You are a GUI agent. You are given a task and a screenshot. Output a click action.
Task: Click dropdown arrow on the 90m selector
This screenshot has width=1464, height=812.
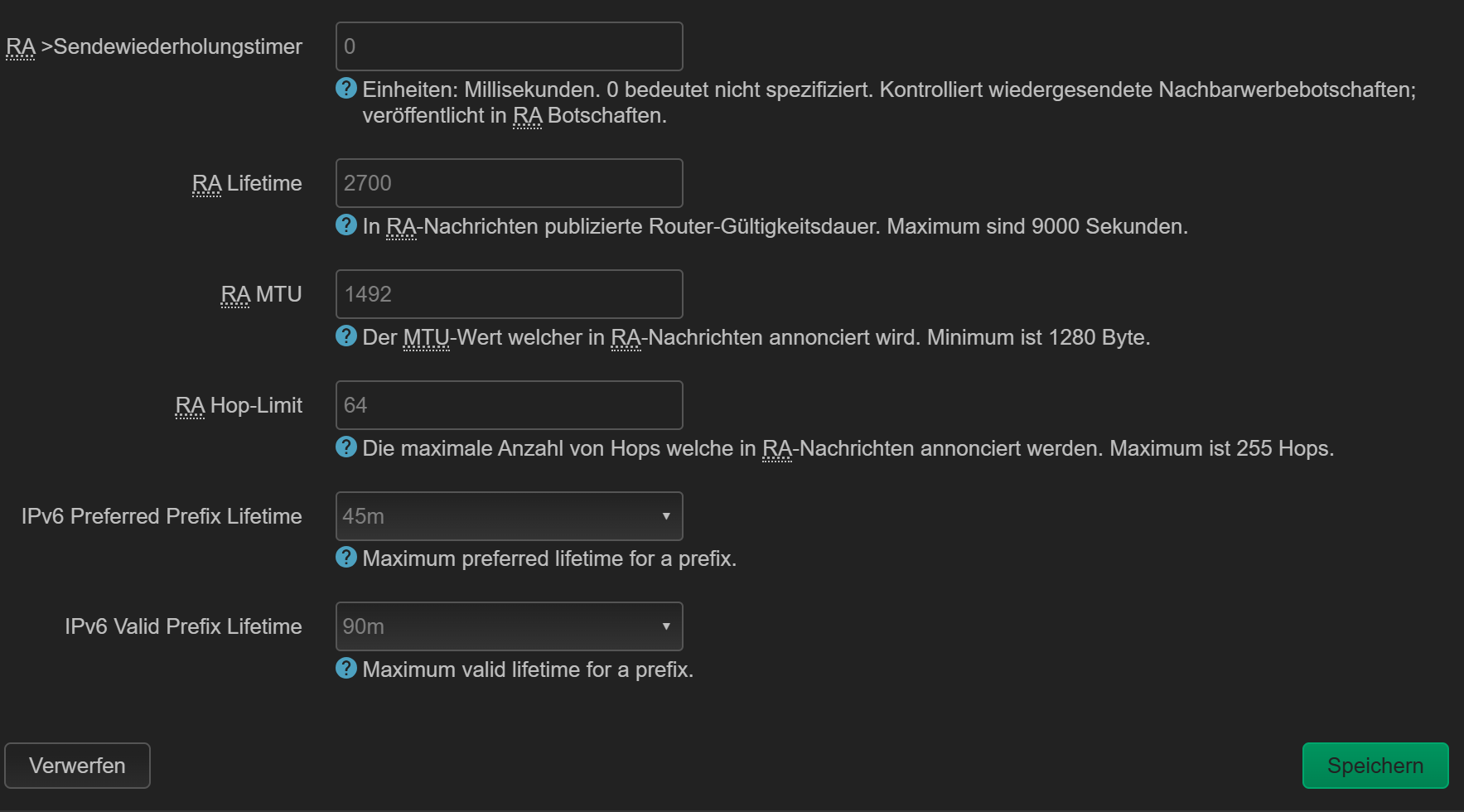point(666,626)
